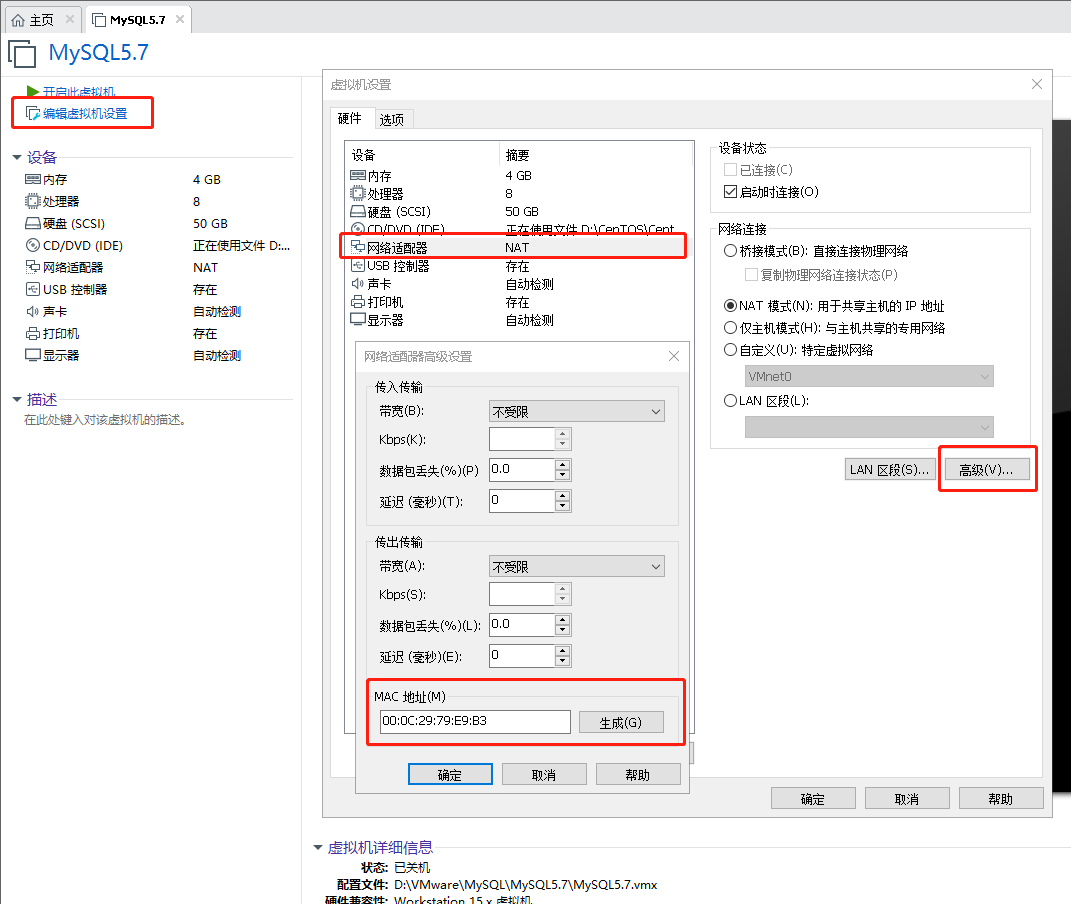Switch to 硬件 tab
Viewport: 1071px width, 904px height.
(x=350, y=118)
